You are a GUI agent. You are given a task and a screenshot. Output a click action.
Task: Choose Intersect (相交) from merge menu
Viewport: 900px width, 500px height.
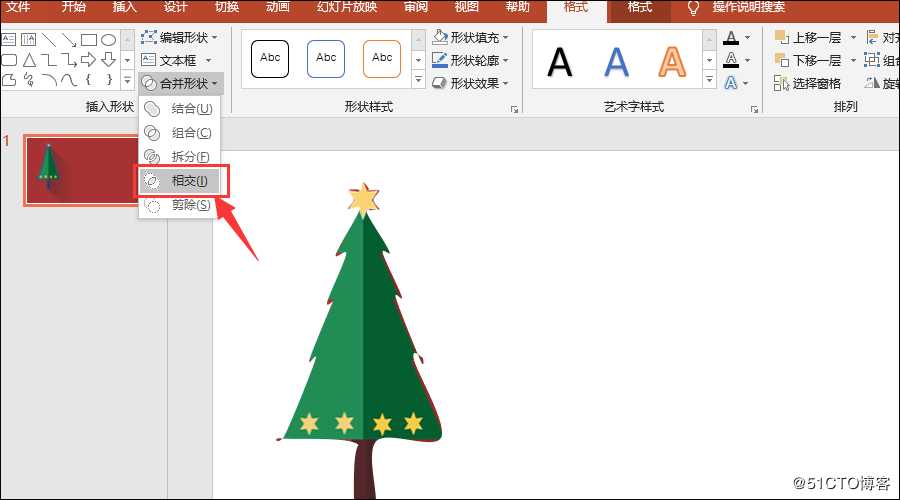tap(179, 181)
